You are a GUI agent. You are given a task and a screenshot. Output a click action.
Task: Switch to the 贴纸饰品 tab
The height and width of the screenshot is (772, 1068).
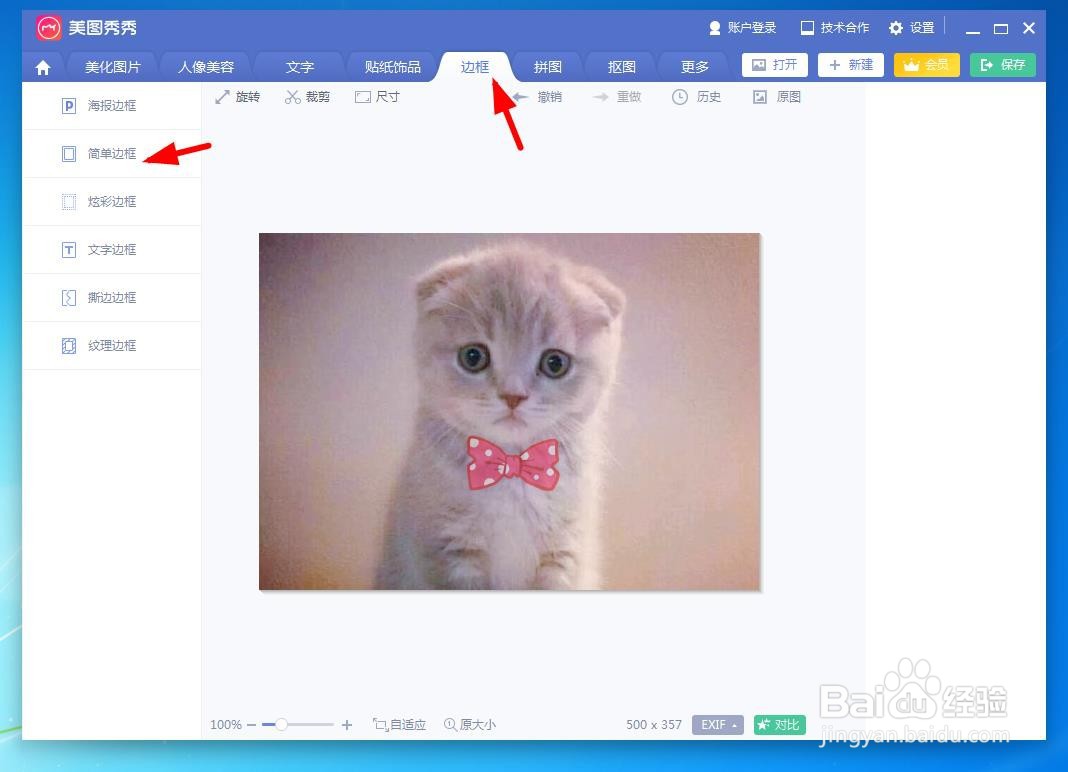click(x=392, y=67)
